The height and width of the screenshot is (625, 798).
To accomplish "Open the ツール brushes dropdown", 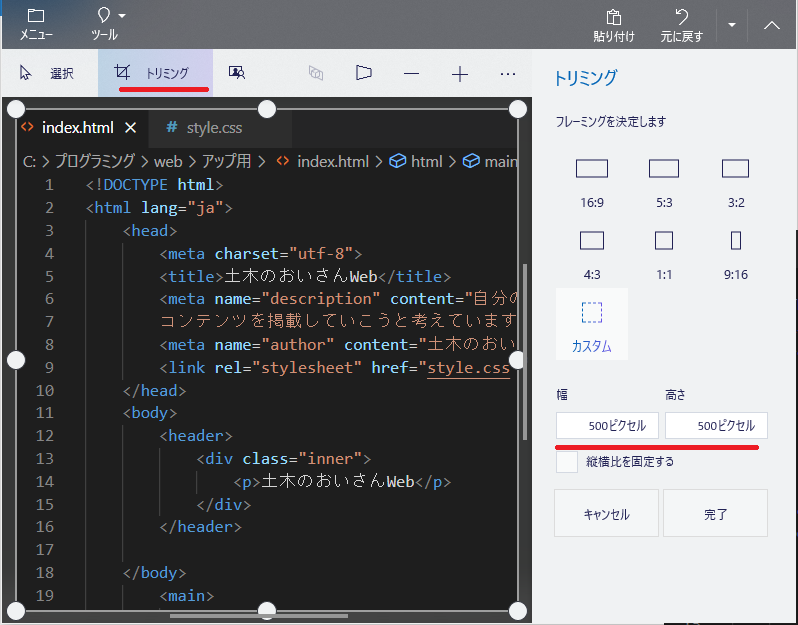I will (x=104, y=24).
